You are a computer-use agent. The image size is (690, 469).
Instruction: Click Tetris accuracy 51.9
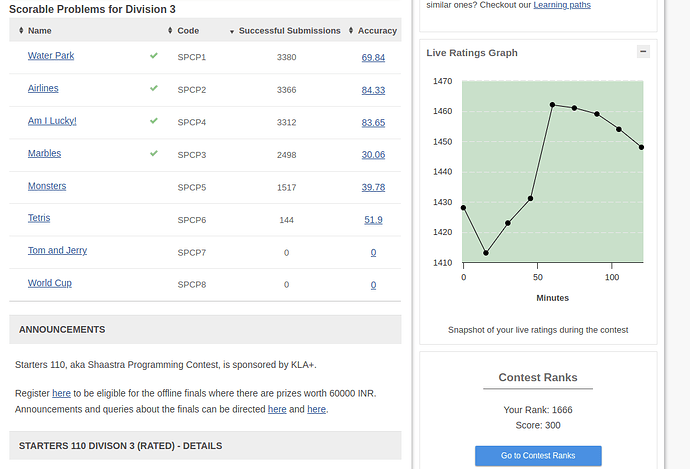click(x=373, y=220)
